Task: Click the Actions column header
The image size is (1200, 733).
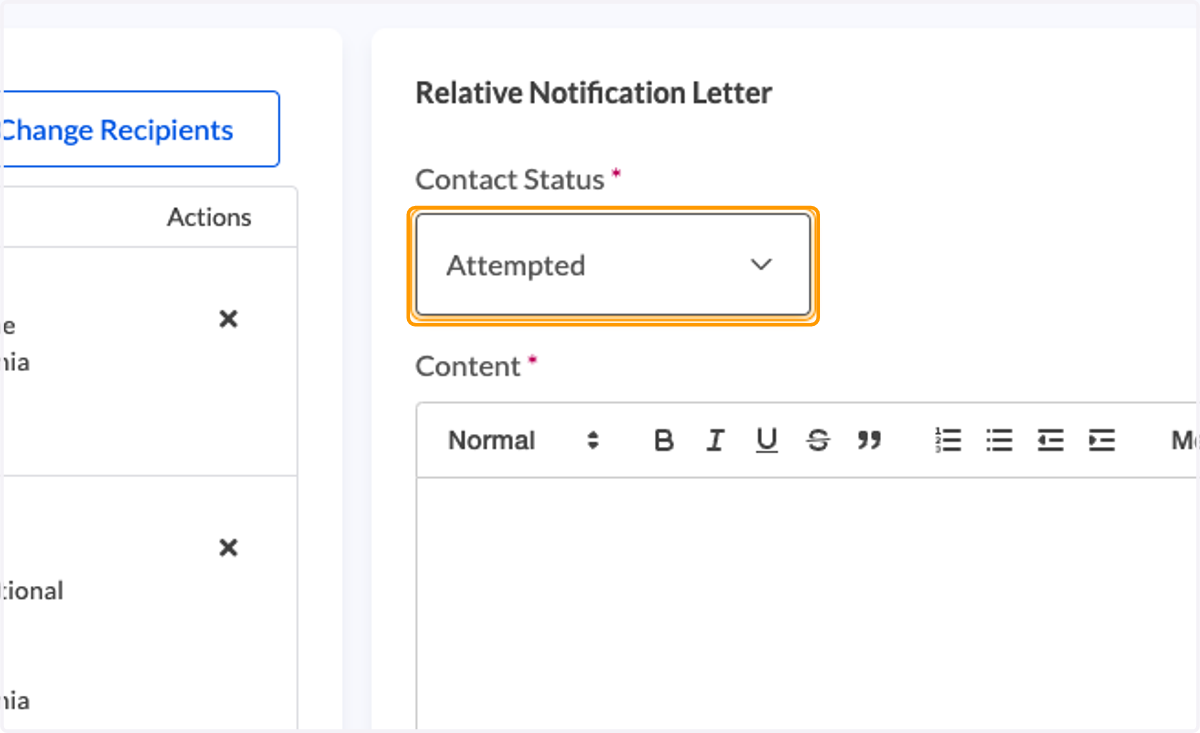Action: (209, 217)
